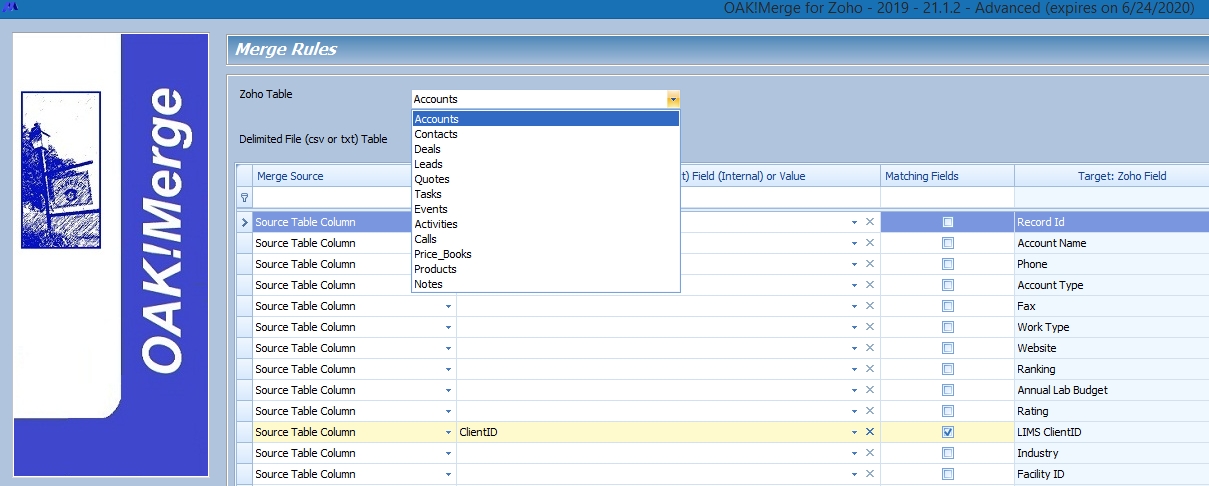The image size is (1209, 486).
Task: Click into the Zoho Table combo box text
Action: [x=538, y=99]
